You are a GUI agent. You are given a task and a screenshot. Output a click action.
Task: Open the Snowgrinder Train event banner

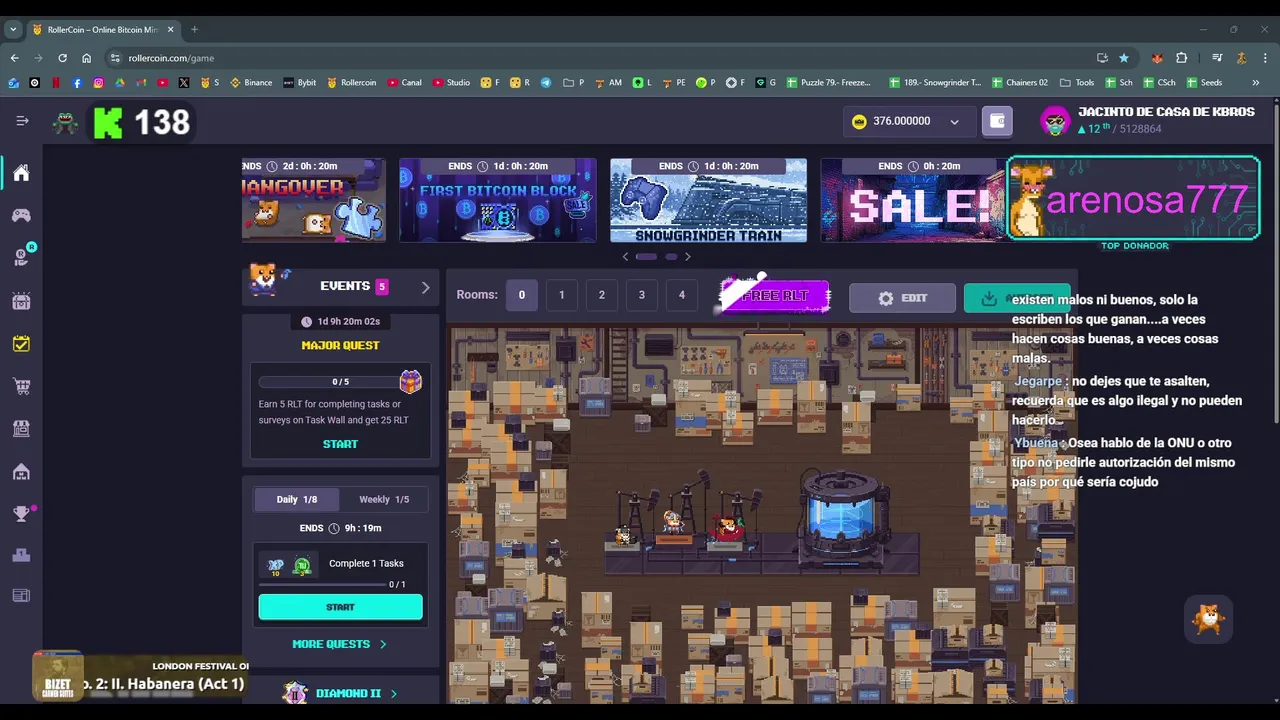click(708, 200)
